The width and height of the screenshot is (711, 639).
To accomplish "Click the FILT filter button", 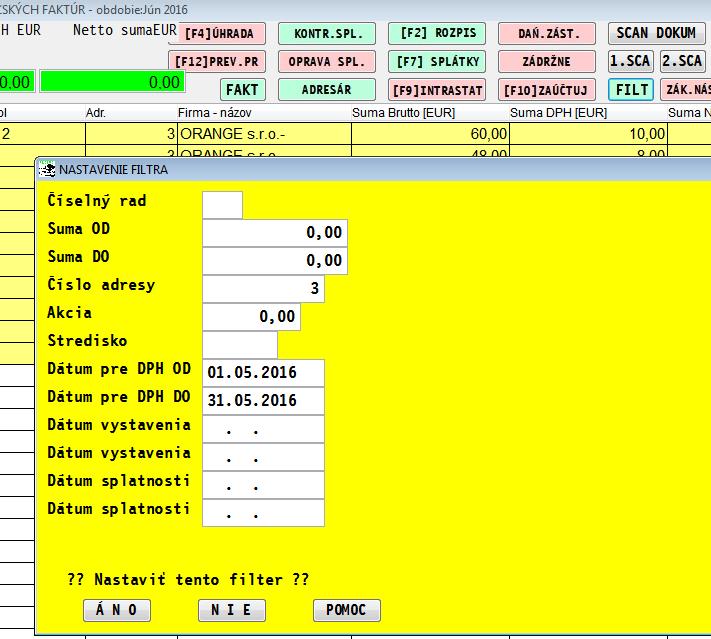I will click(631, 90).
